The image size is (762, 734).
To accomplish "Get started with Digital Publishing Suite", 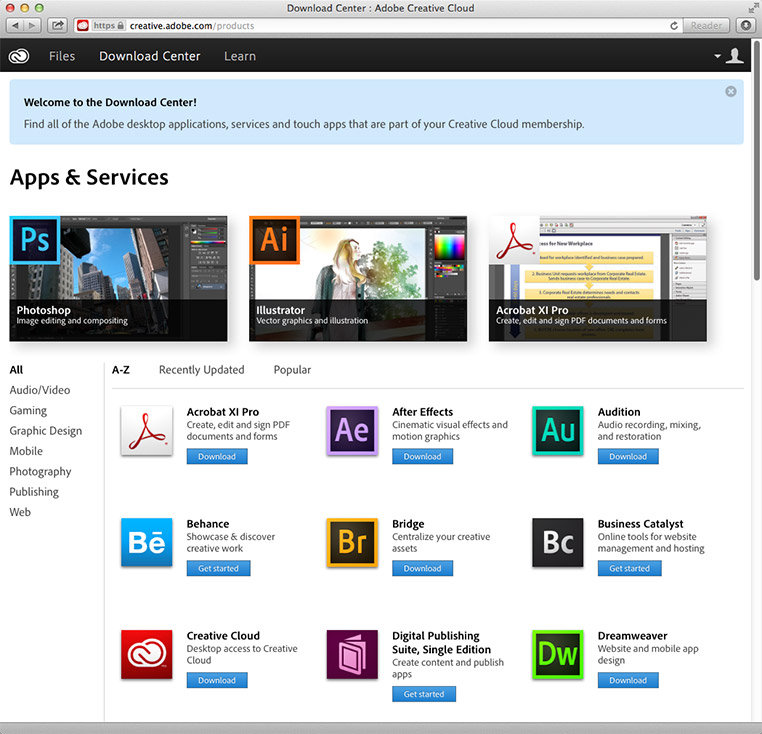I will pyautogui.click(x=424, y=694).
